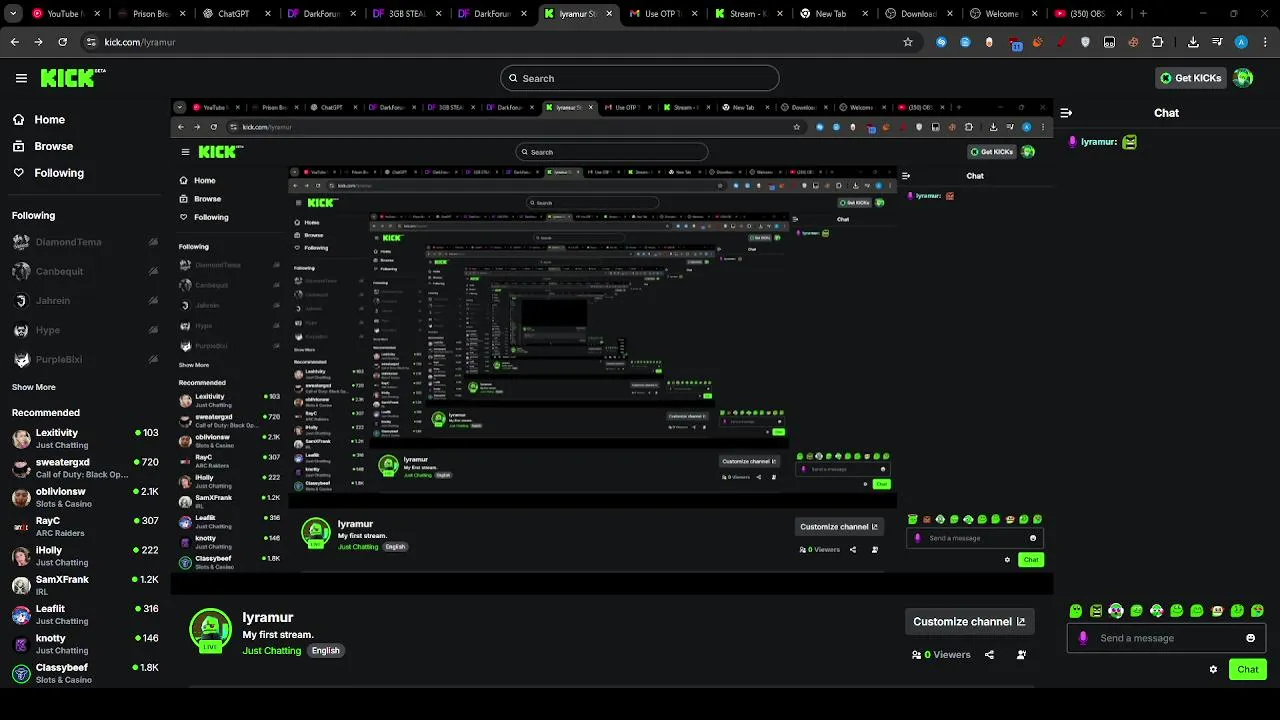Viewport: 1280px width, 720px height.
Task: Click lyramur's green LIVE avatar below the stream
Action: 210,630
